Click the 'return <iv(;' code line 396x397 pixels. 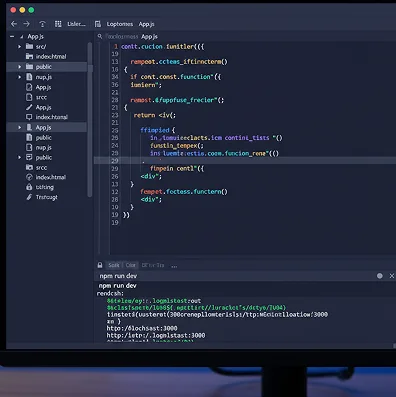(155, 115)
